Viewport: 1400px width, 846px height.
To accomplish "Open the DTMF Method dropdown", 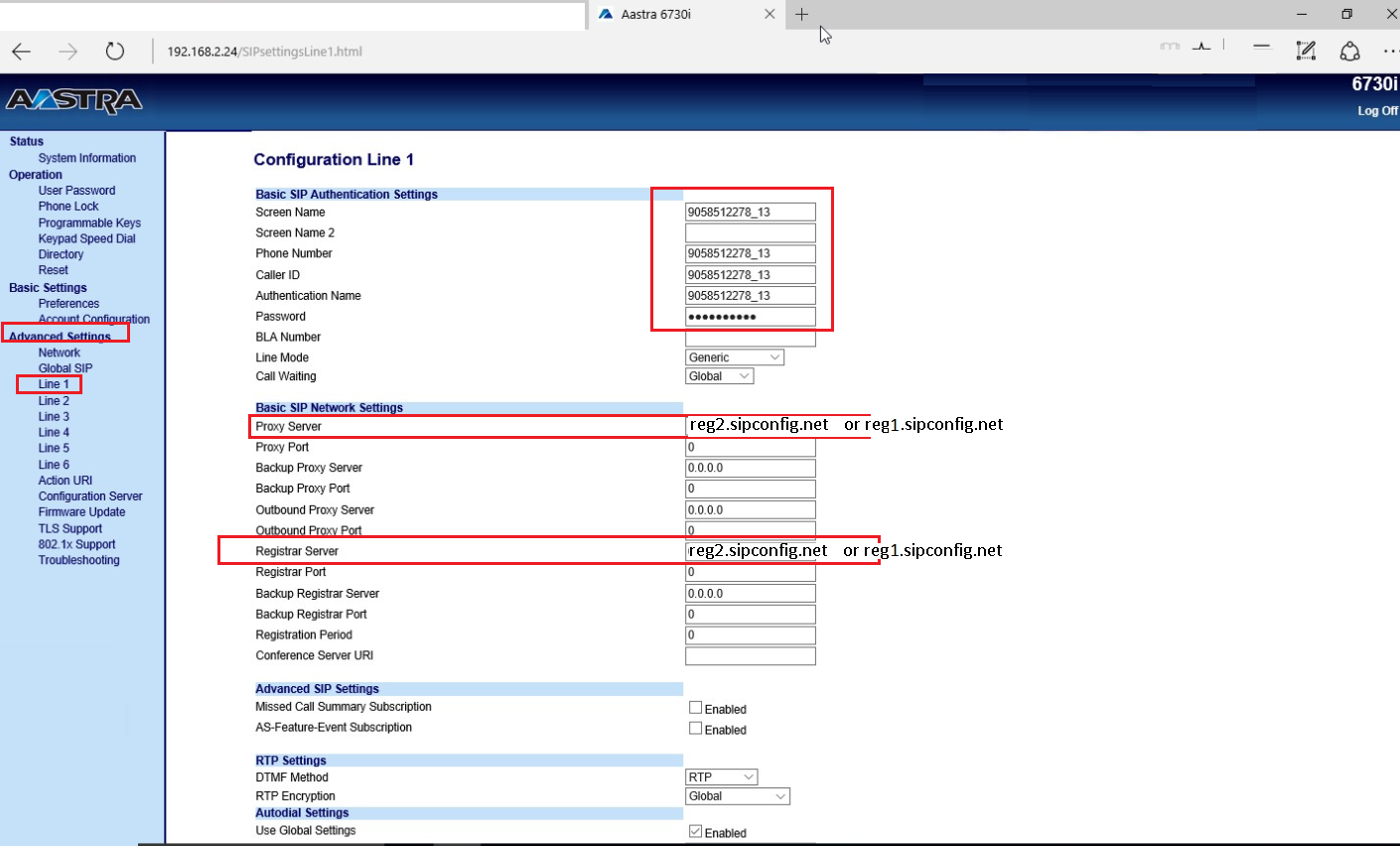I will pyautogui.click(x=722, y=777).
